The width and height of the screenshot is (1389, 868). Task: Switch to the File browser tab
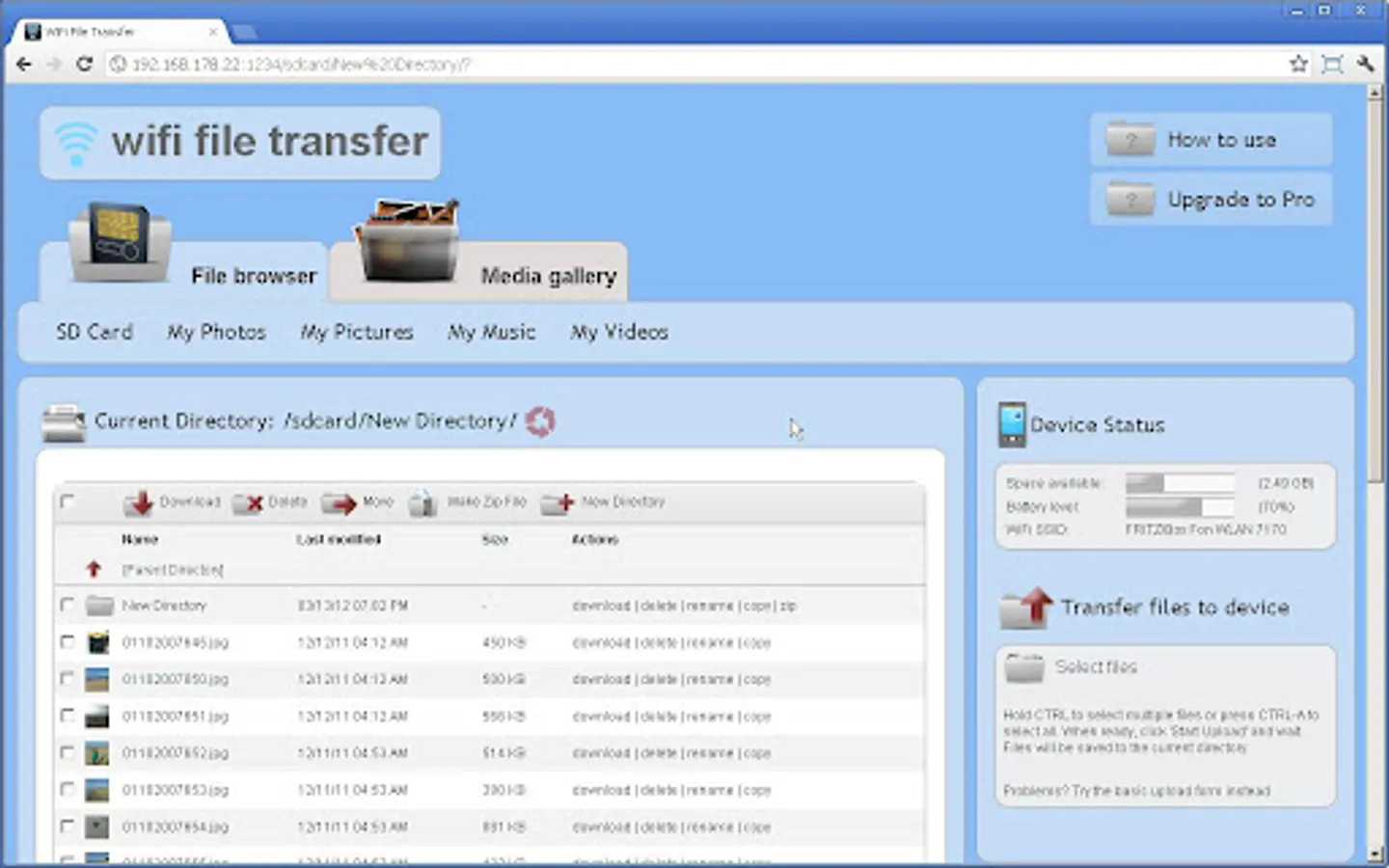pyautogui.click(x=183, y=272)
